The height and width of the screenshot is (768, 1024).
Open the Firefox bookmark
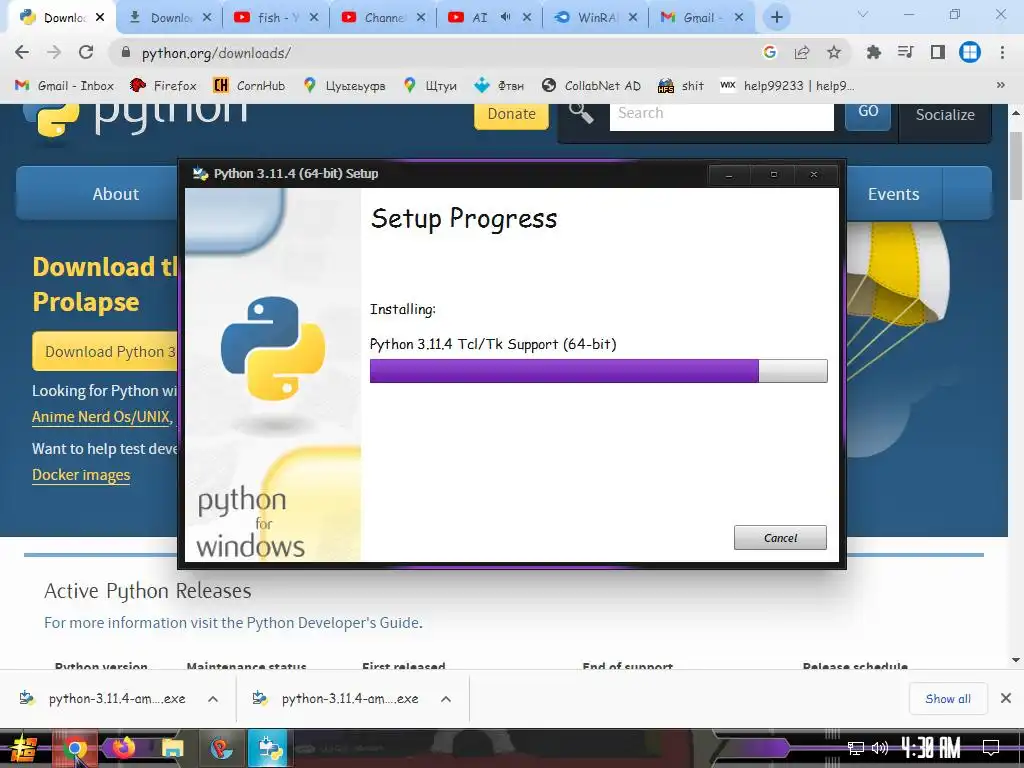coord(163,86)
